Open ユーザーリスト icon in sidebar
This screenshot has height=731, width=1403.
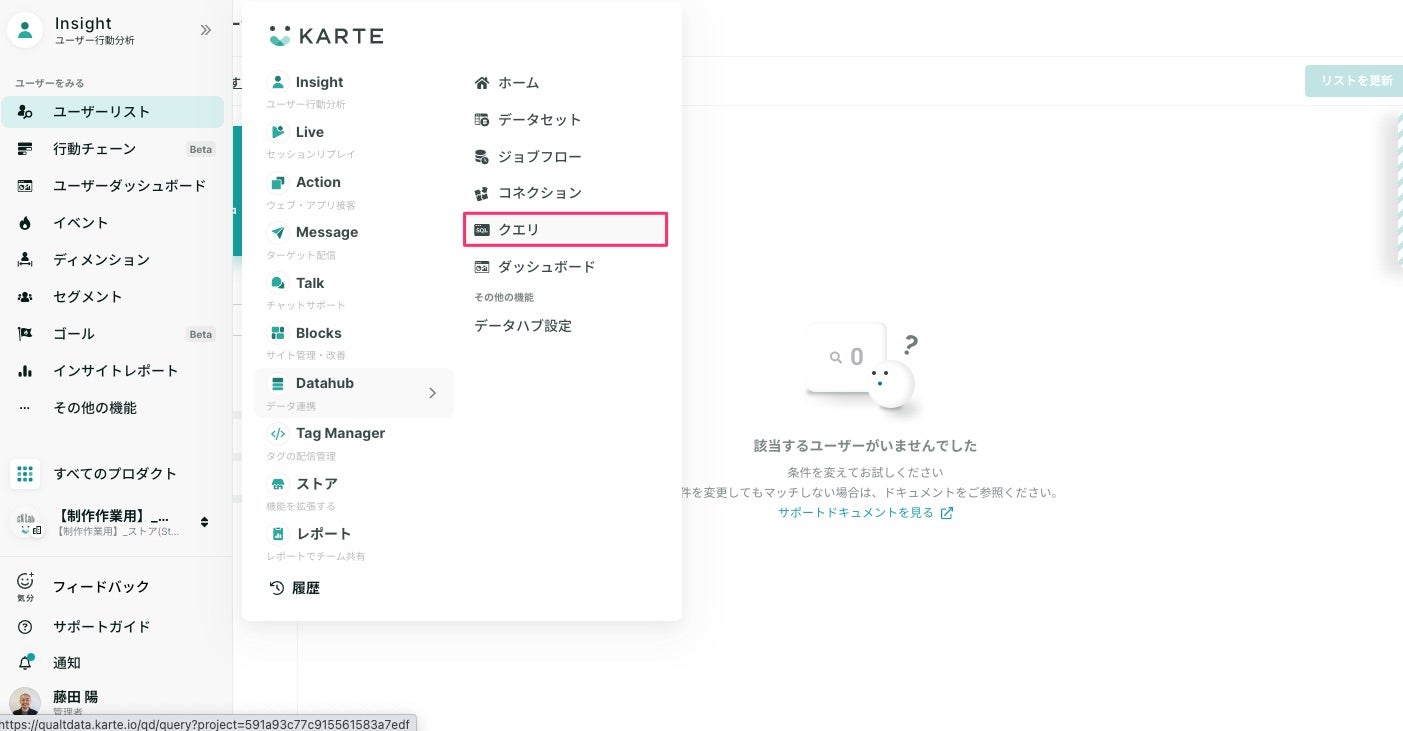26,112
